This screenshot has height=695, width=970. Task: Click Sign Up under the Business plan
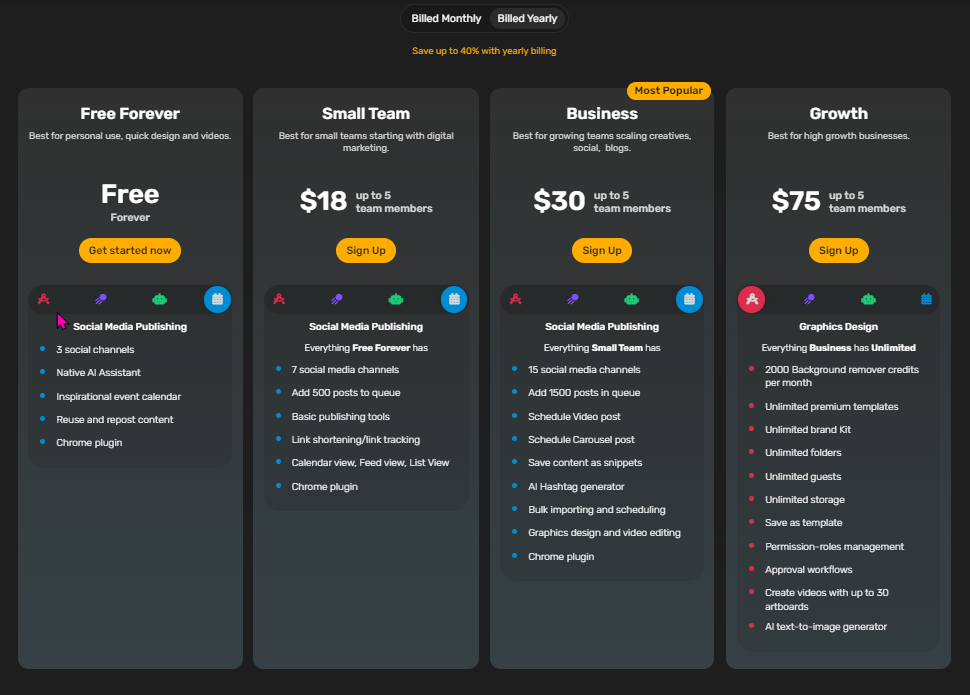602,250
